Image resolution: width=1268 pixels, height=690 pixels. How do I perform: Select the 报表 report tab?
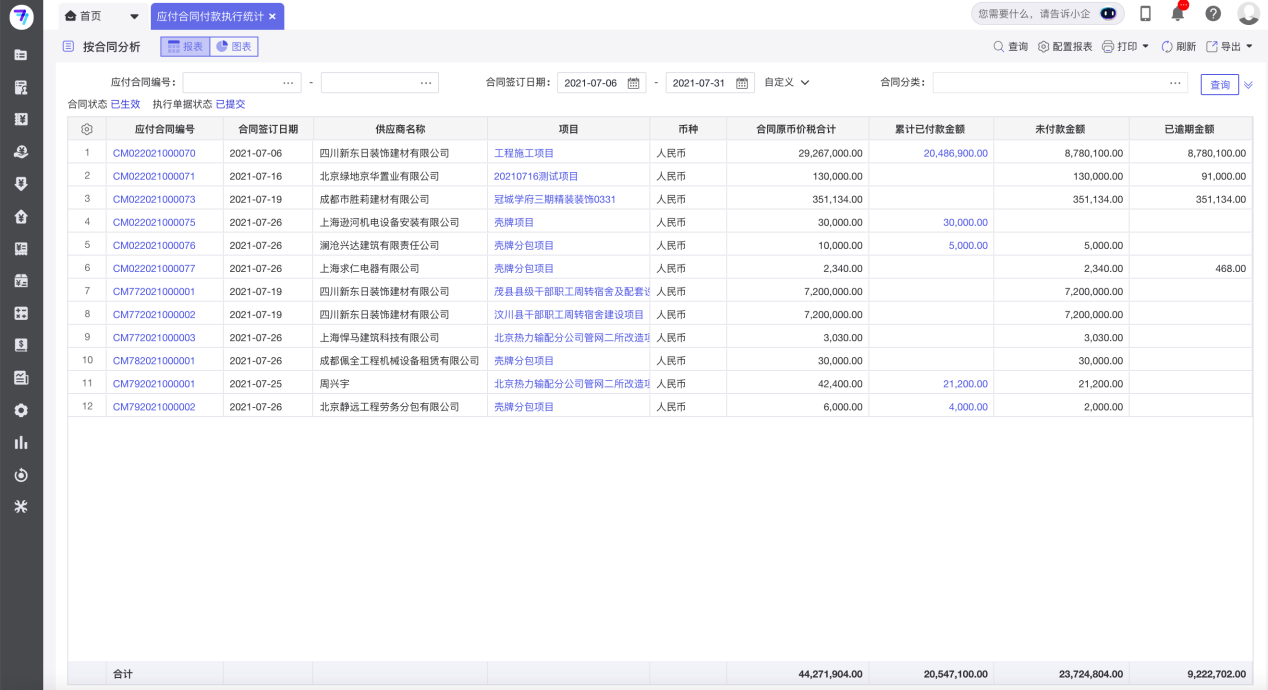pos(184,46)
